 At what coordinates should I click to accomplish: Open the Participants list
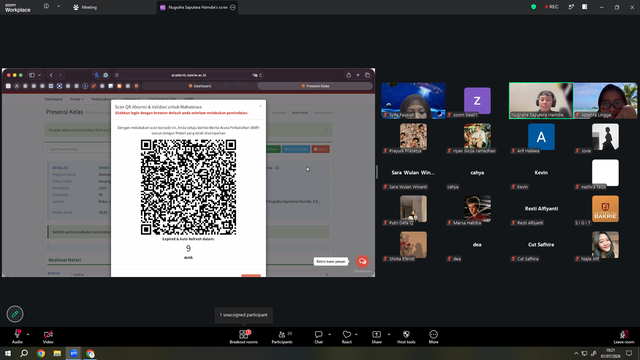click(282, 337)
